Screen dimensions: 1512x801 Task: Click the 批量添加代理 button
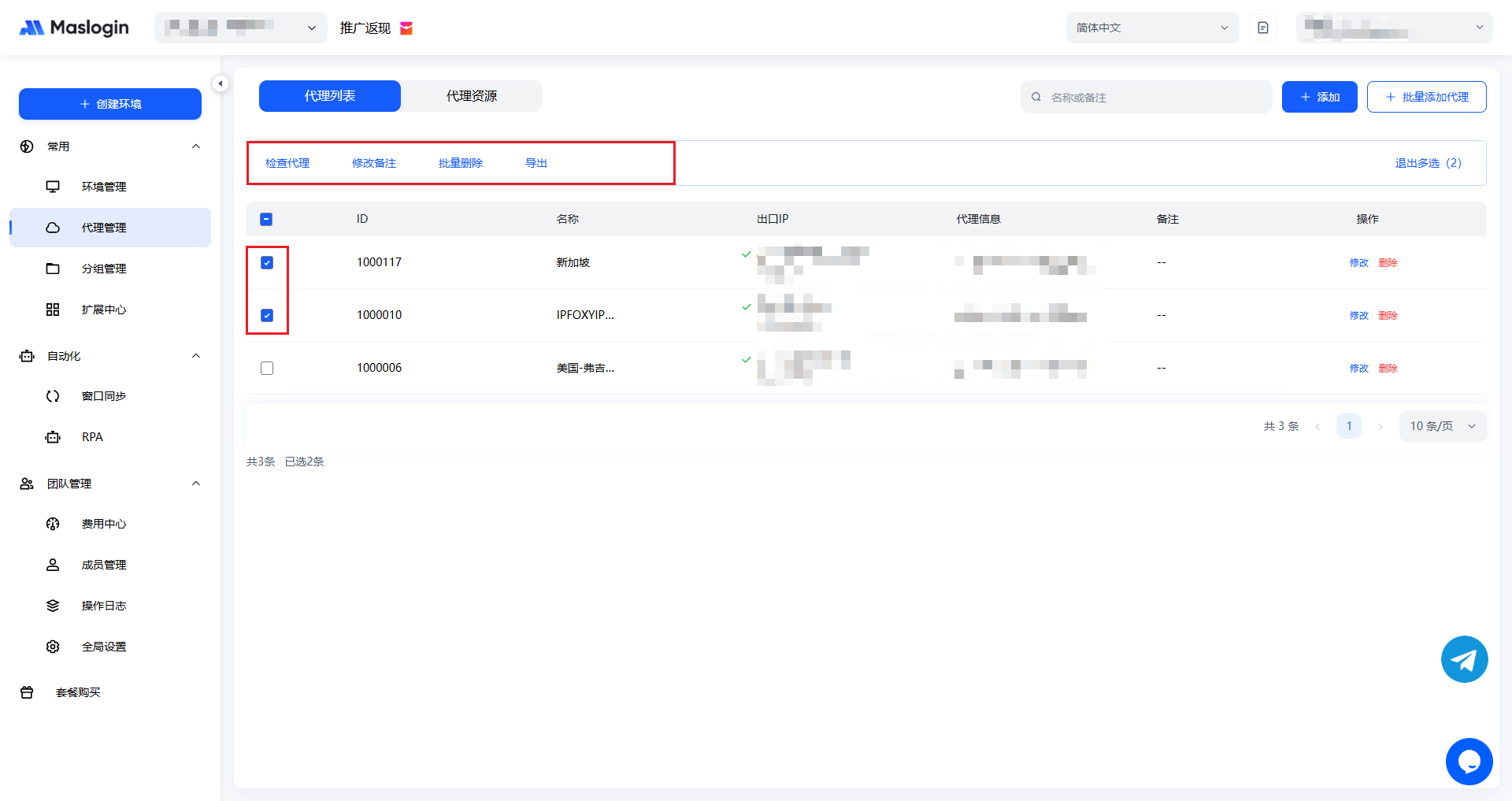tap(1426, 97)
